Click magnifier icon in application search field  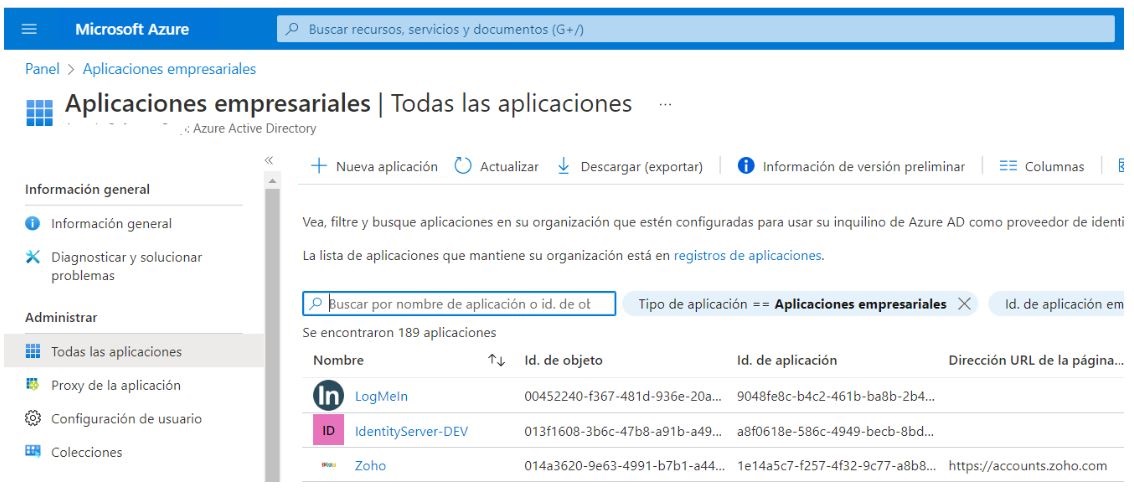tap(315, 304)
